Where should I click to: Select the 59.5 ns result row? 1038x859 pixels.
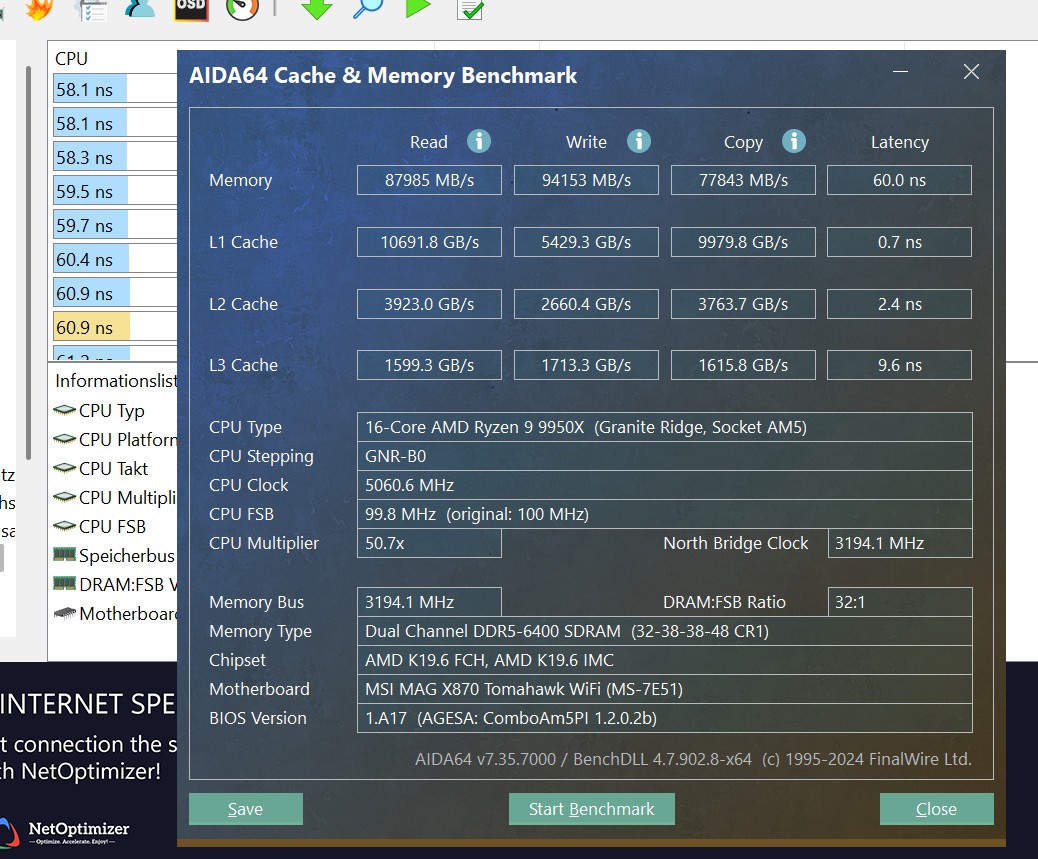tap(115, 191)
